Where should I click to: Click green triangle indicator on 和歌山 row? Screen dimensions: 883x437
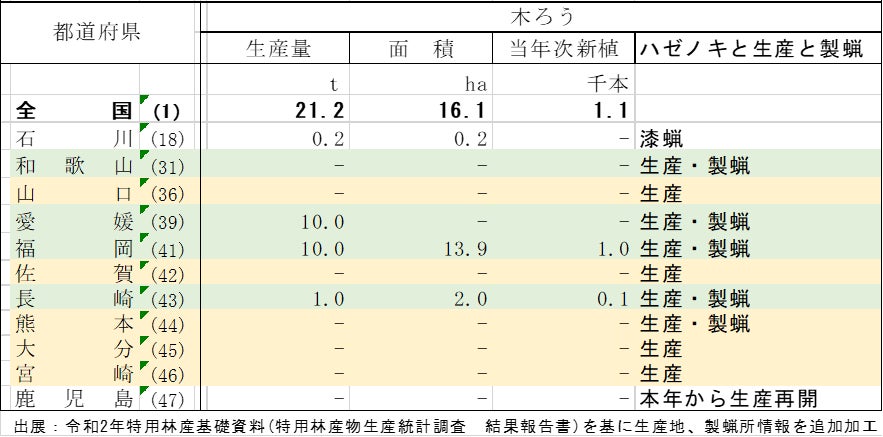point(144,155)
